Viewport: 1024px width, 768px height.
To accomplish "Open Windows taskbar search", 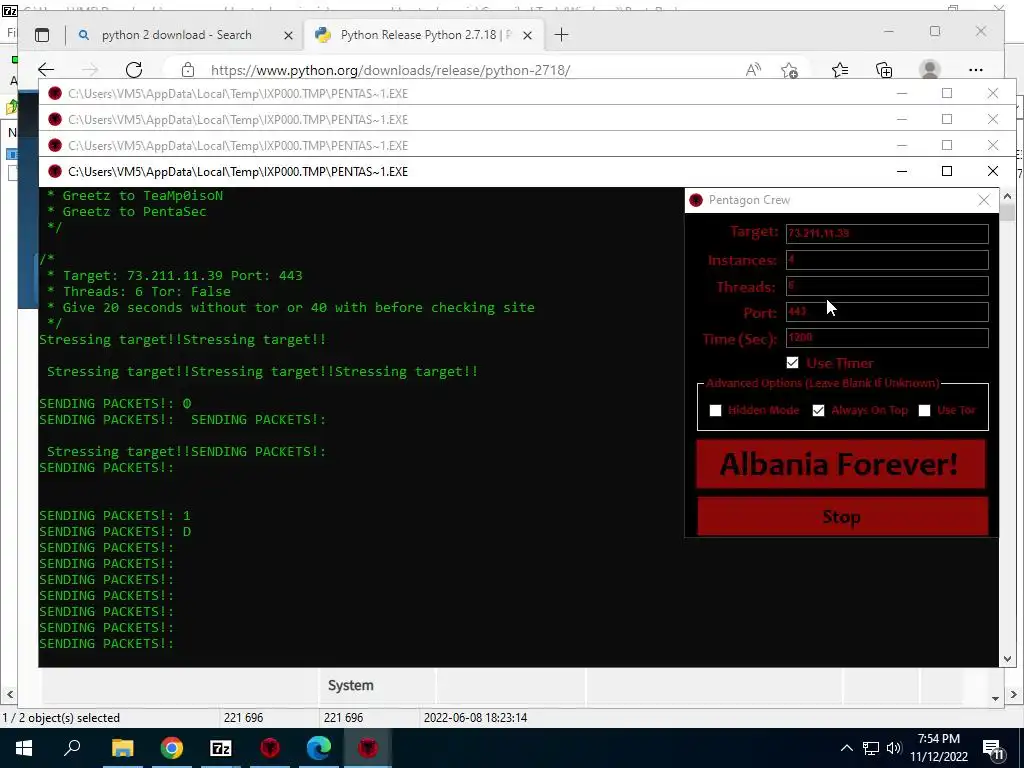I will click(x=72, y=748).
